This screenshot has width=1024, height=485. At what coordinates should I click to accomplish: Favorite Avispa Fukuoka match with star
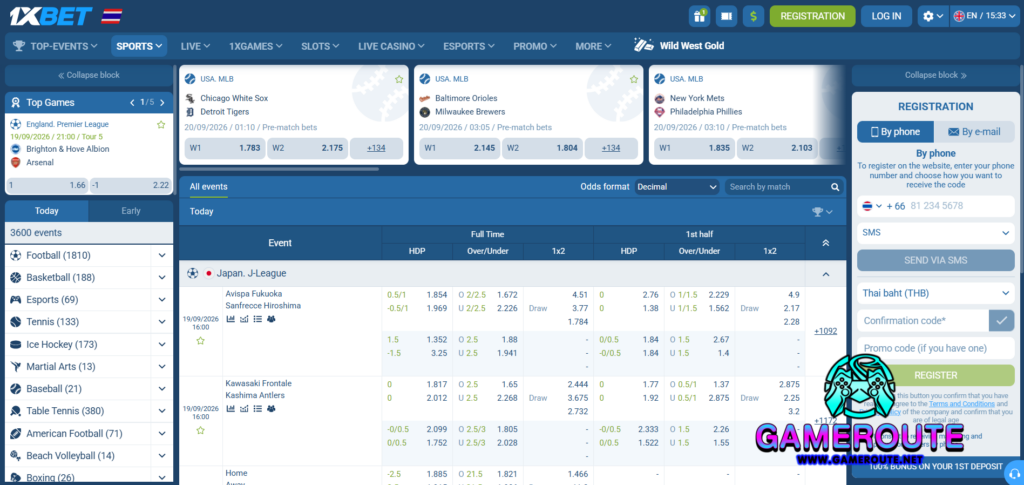coord(200,341)
